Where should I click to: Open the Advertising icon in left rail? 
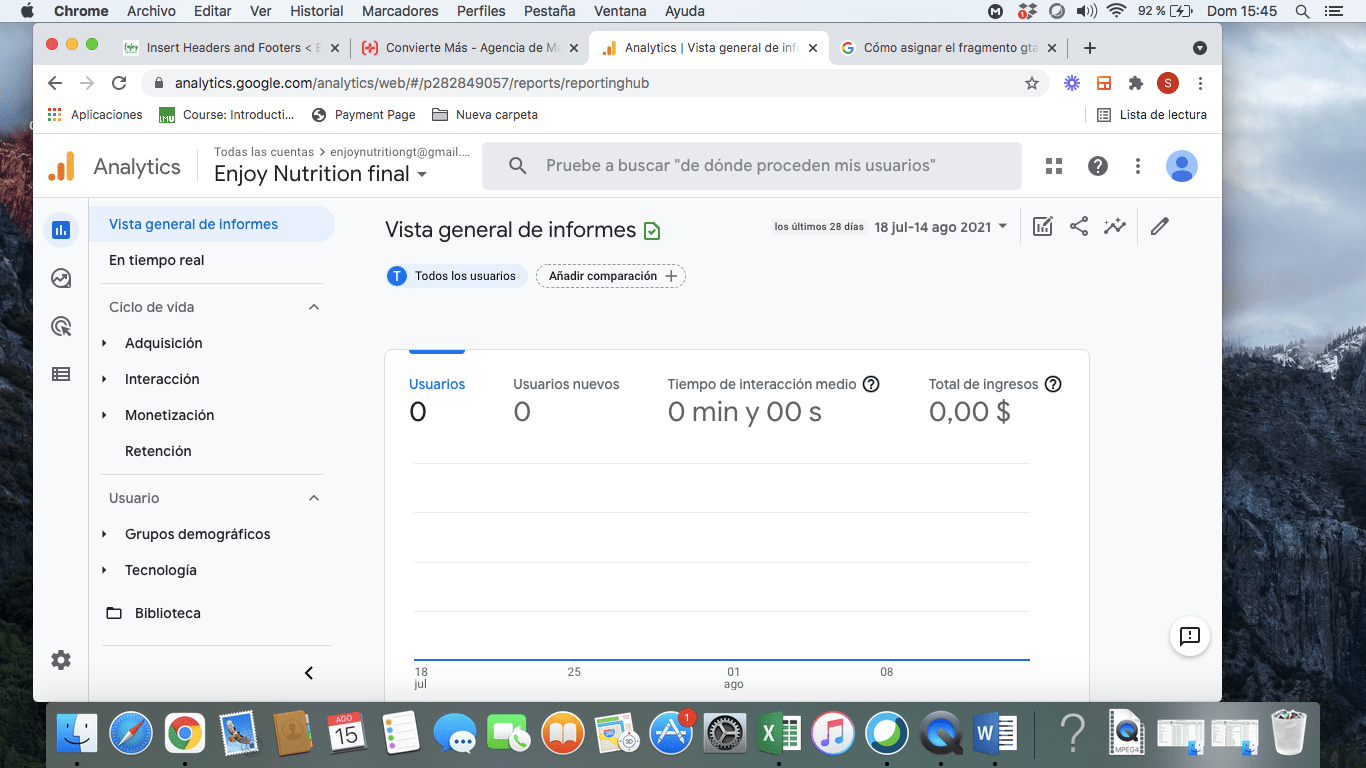pyautogui.click(x=61, y=326)
